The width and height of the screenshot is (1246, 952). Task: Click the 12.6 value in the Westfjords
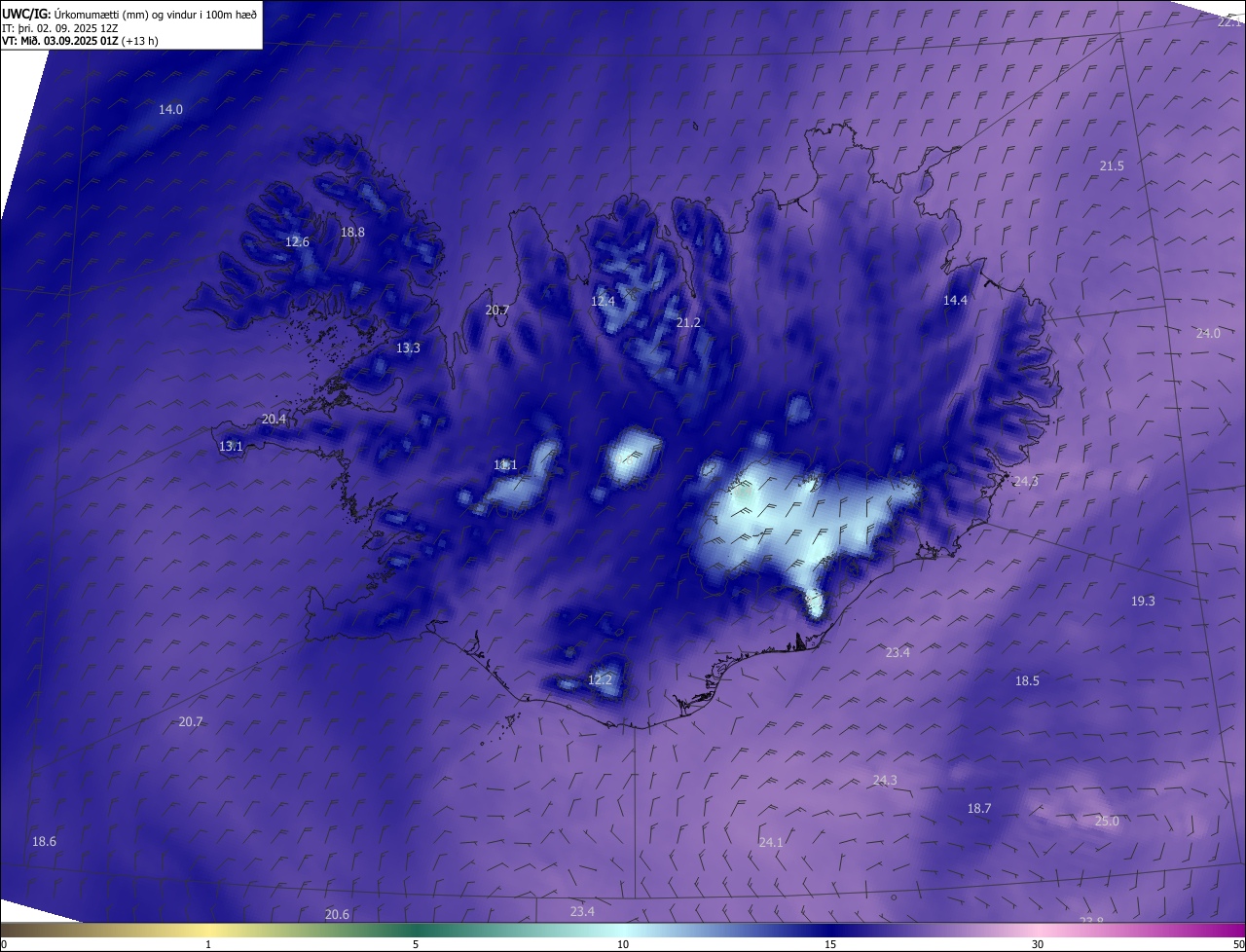(297, 242)
